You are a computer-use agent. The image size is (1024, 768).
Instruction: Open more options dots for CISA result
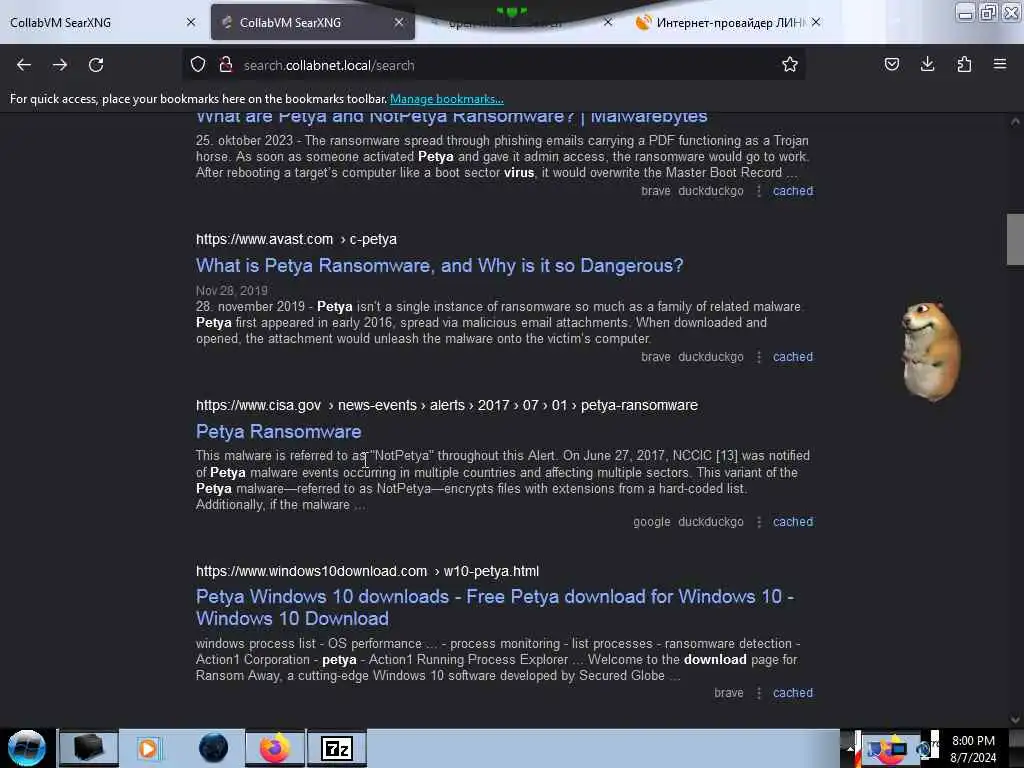[x=759, y=522]
